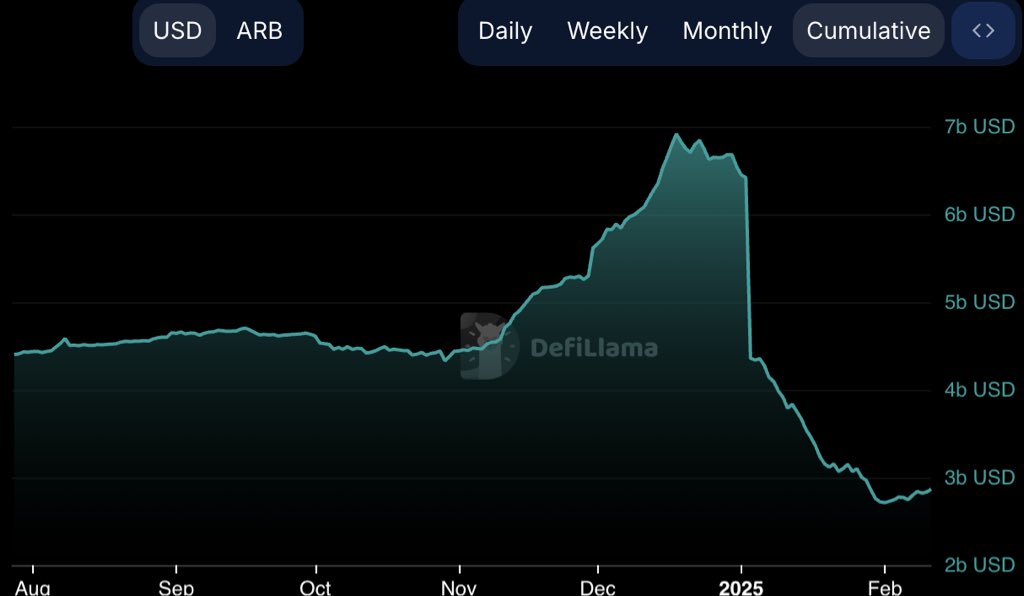Viewport: 1024px width, 596px height.
Task: Click the 7b USD axis label
Action: [979, 127]
